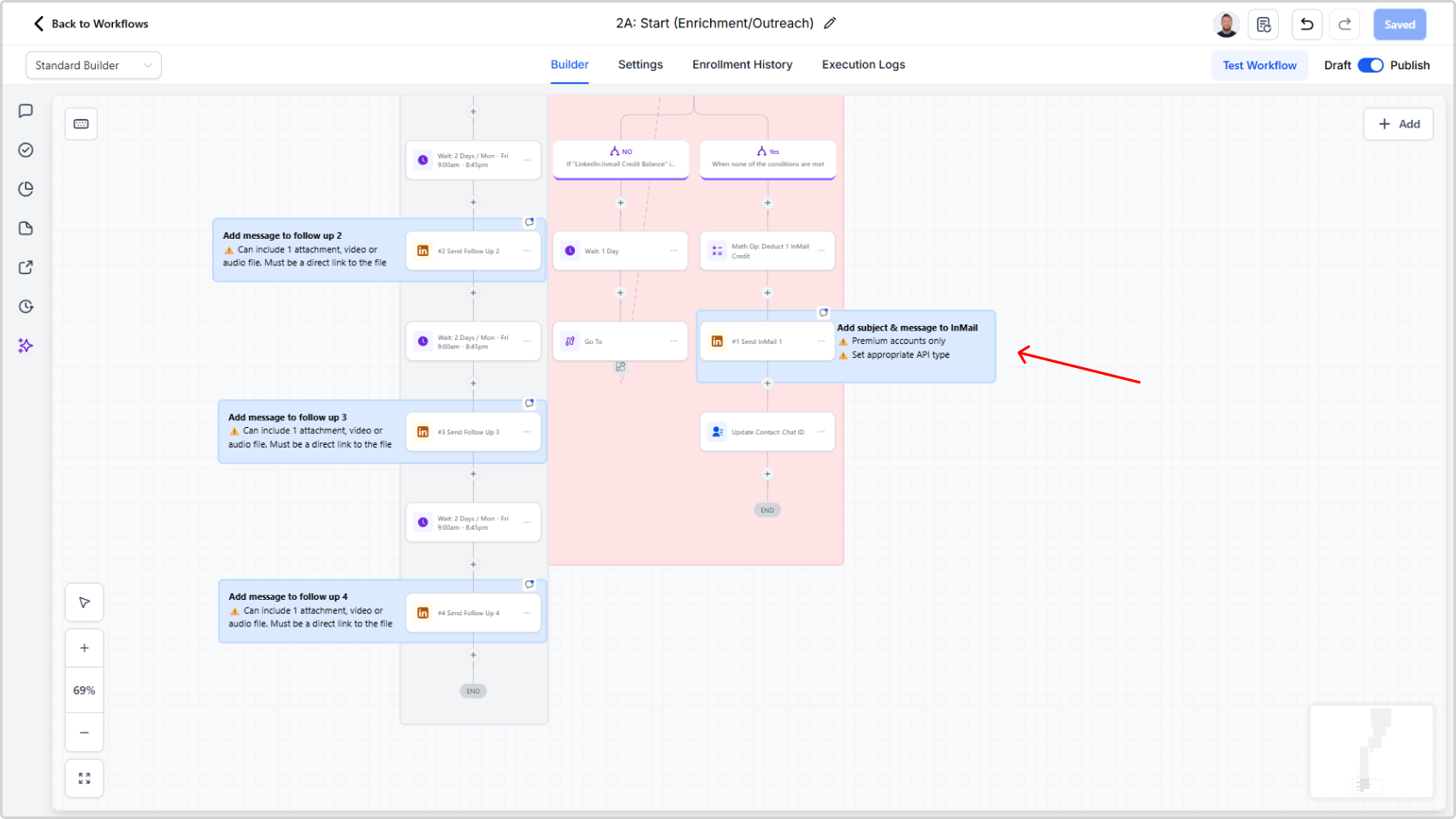This screenshot has width=1456, height=819.
Task: Switch to the Execution Logs tab
Action: coord(863,65)
